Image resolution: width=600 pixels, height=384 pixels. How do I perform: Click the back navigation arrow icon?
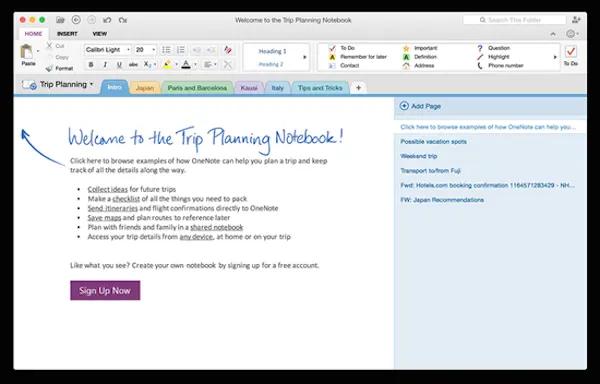click(x=76, y=20)
